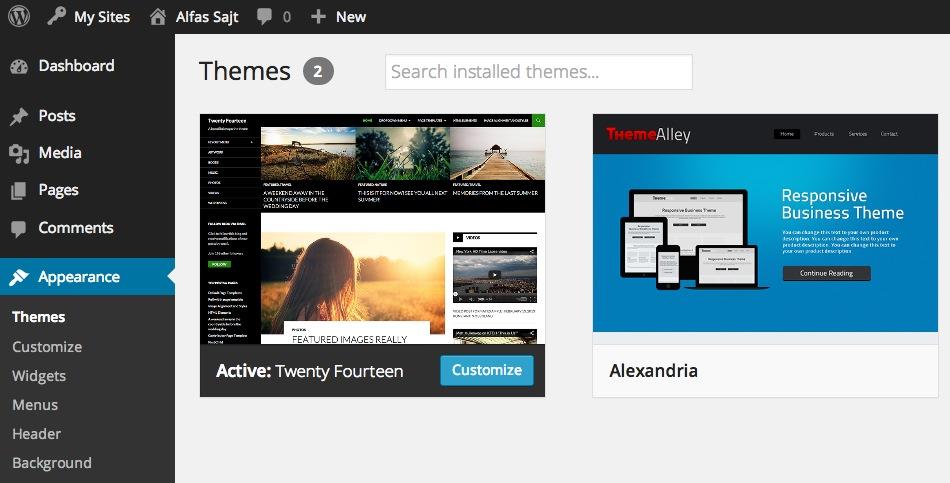950x483 pixels.
Task: Click the Pages icon in sidebar
Action: (x=19, y=191)
